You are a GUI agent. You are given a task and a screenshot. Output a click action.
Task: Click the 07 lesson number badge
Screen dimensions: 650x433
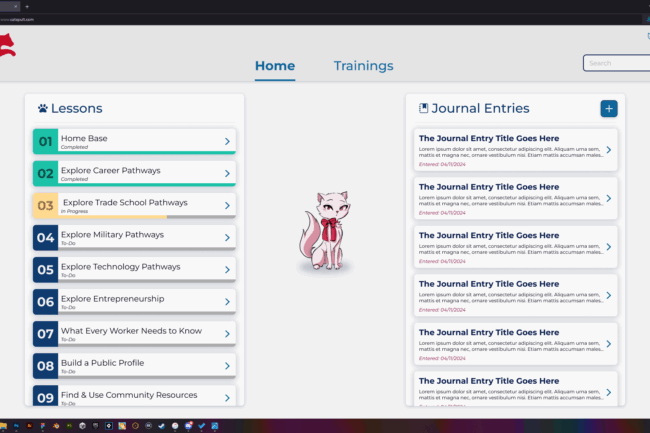[45, 334]
